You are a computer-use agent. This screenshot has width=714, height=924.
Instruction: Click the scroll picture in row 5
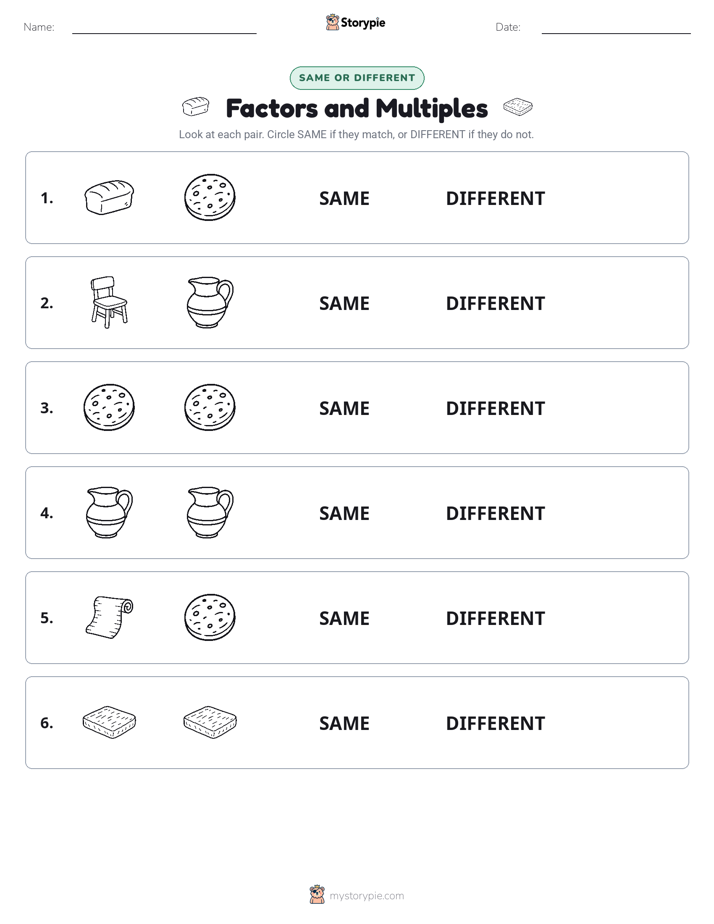click(109, 618)
